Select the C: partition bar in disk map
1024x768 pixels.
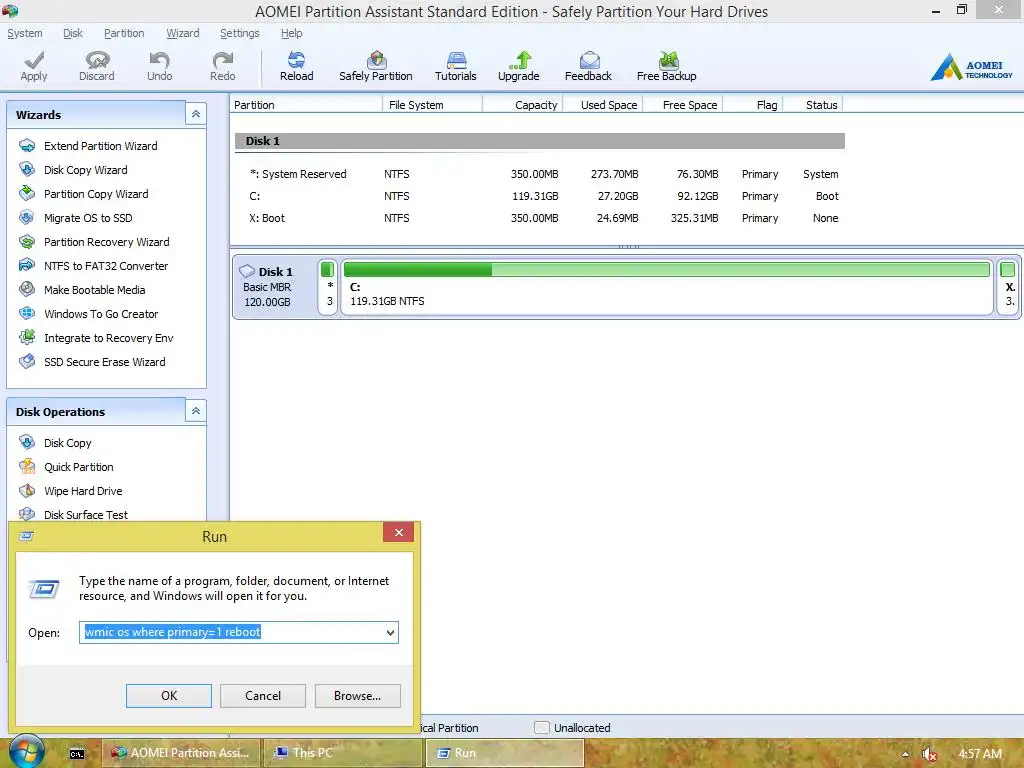pos(667,287)
